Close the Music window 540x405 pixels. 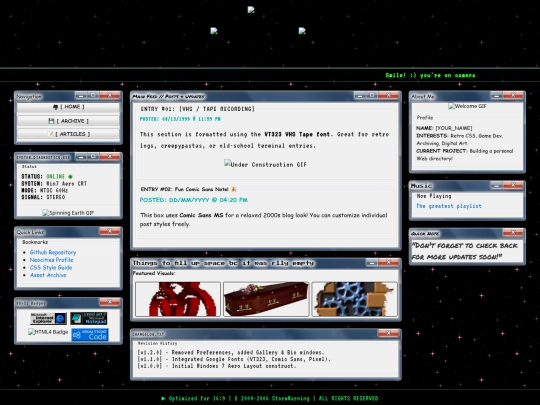[513, 185]
